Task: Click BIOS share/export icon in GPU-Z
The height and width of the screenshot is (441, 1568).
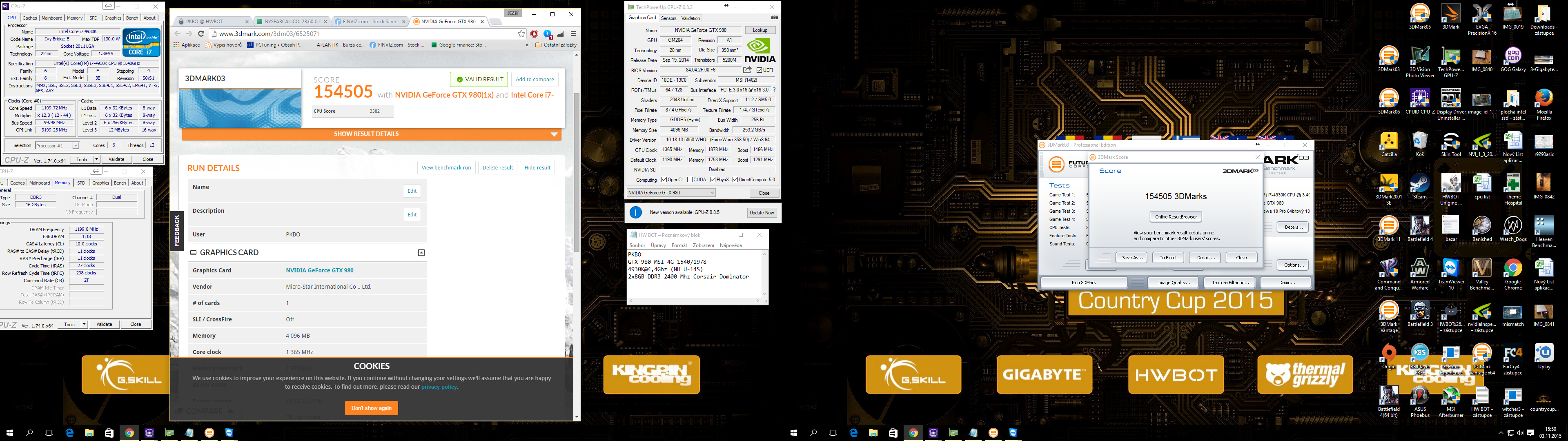Action: [x=748, y=70]
